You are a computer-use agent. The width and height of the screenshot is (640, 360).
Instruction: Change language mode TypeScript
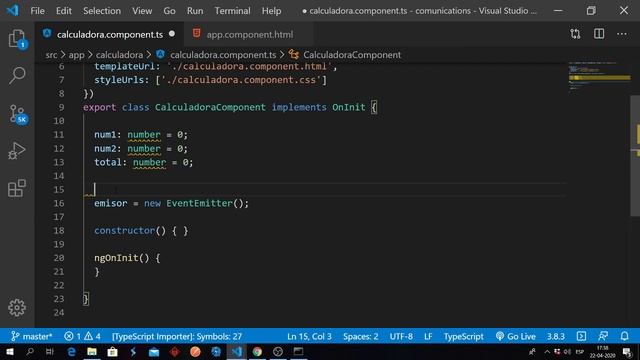(464, 336)
